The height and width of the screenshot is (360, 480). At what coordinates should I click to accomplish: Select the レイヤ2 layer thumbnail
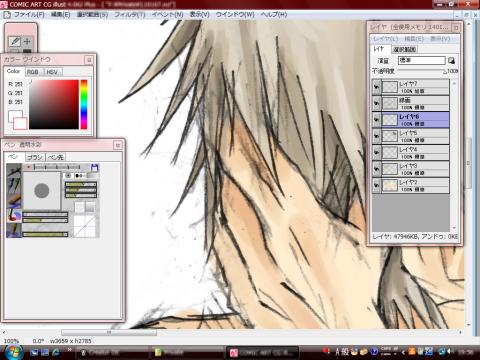[x=390, y=185]
